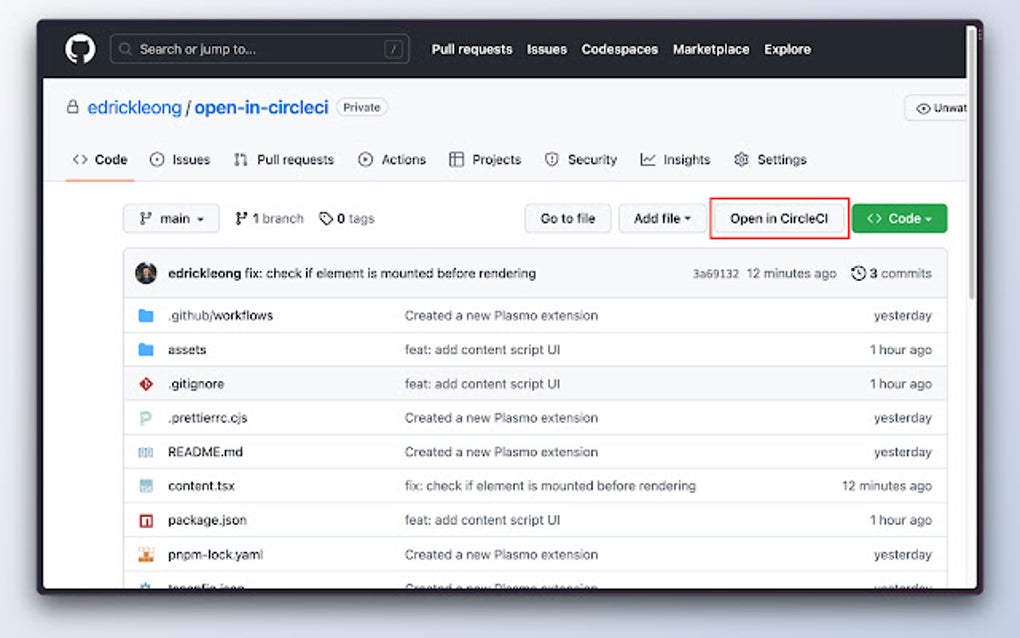
Task: Switch to the Insights tab
Action: click(x=676, y=159)
